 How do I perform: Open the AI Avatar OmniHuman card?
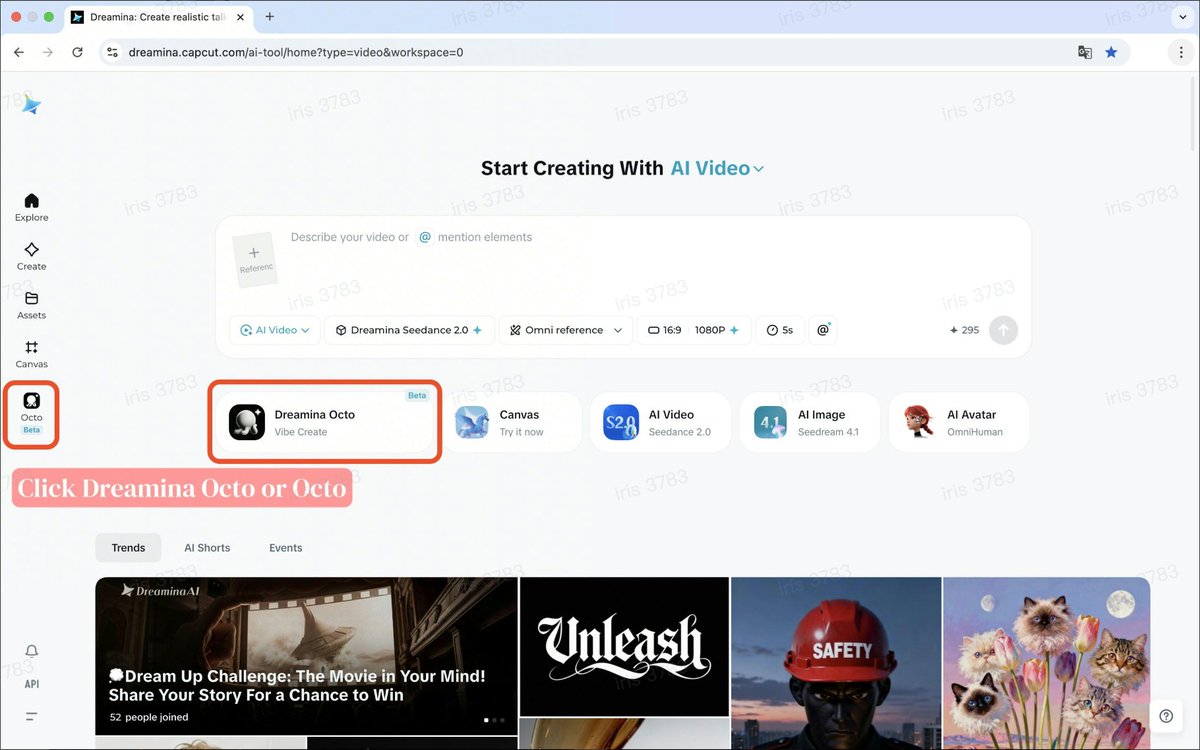coord(958,422)
